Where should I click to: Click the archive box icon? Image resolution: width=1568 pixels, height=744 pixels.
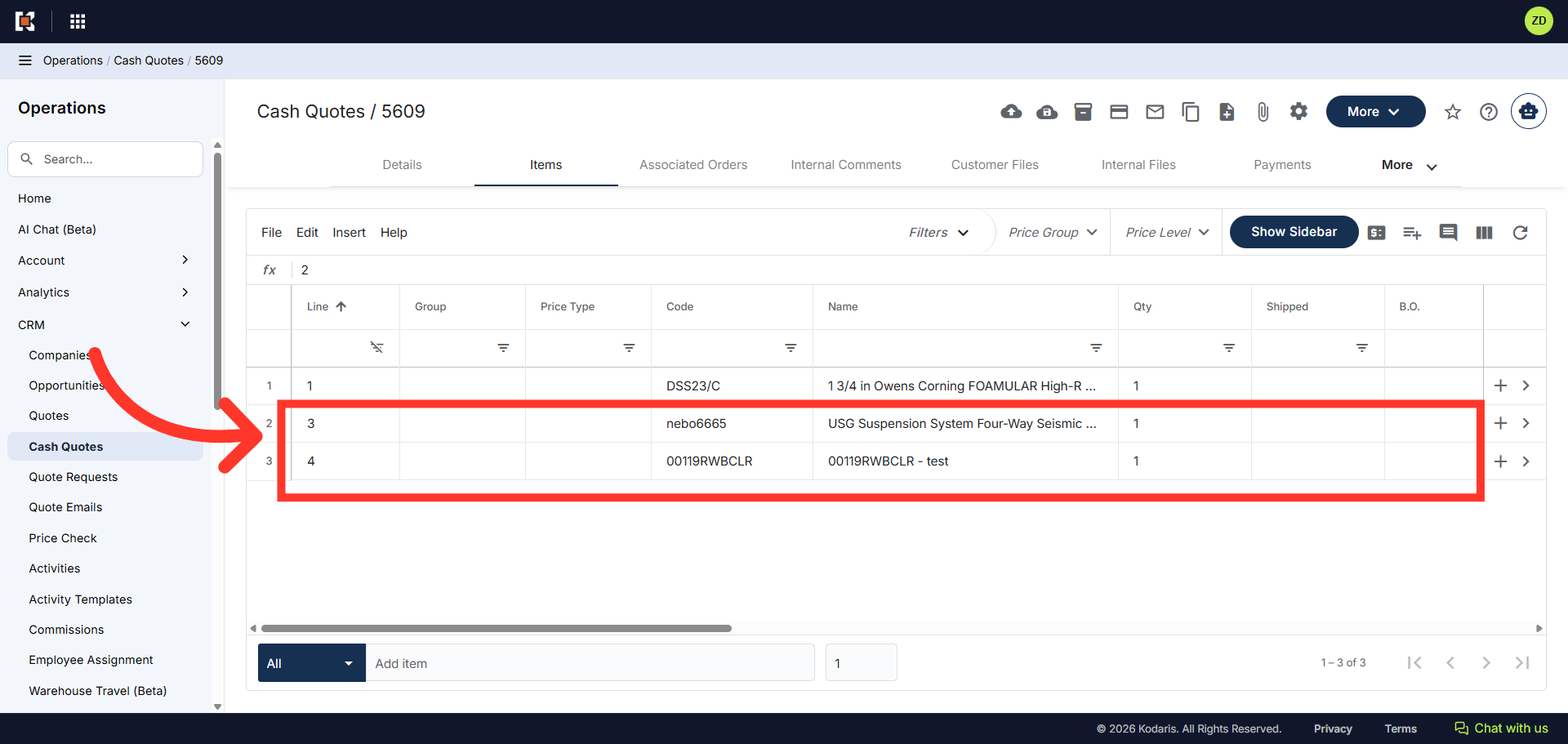tap(1083, 112)
